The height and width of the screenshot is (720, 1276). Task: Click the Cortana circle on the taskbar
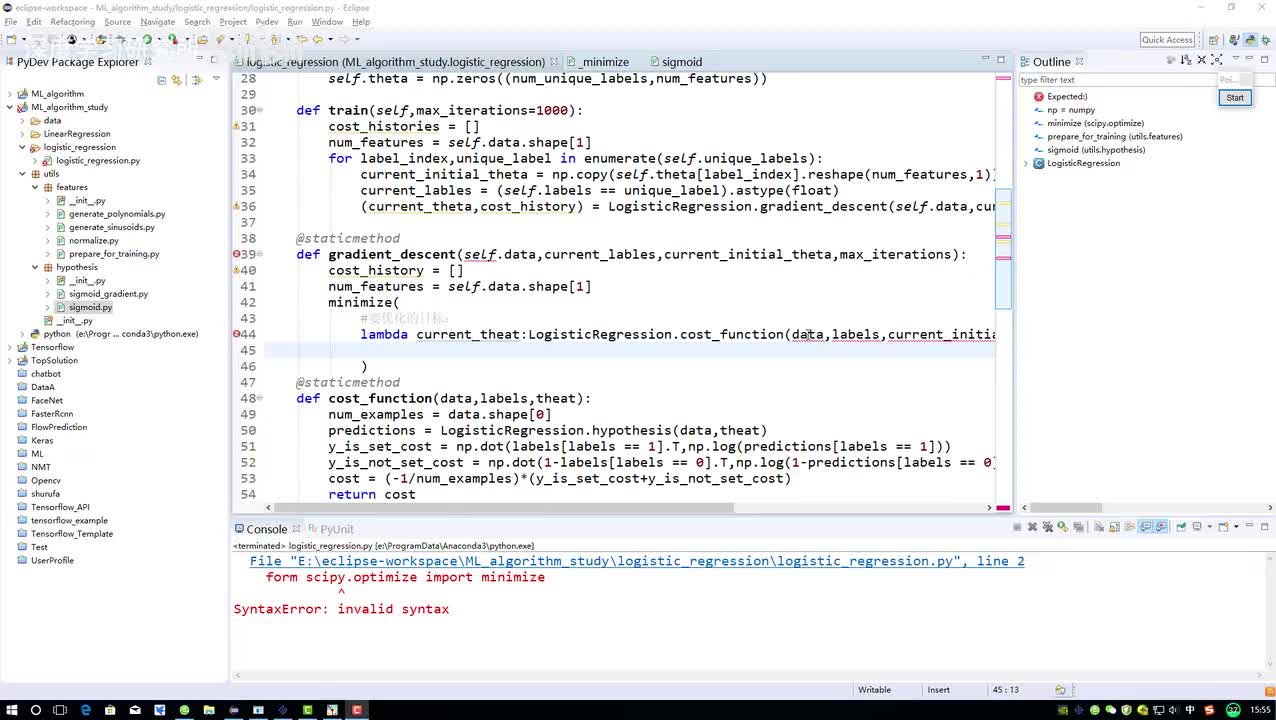pos(36,710)
